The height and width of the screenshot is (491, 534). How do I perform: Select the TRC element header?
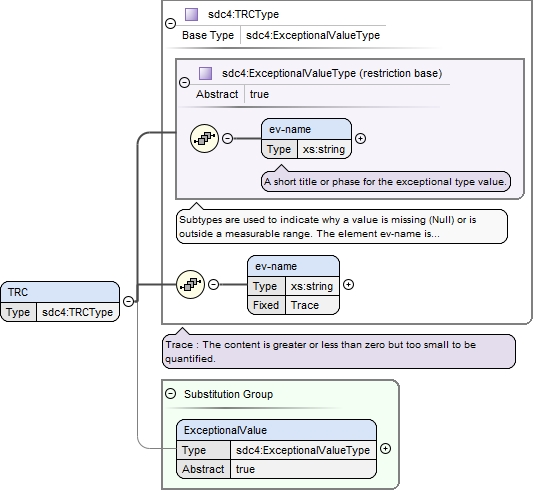point(60,292)
